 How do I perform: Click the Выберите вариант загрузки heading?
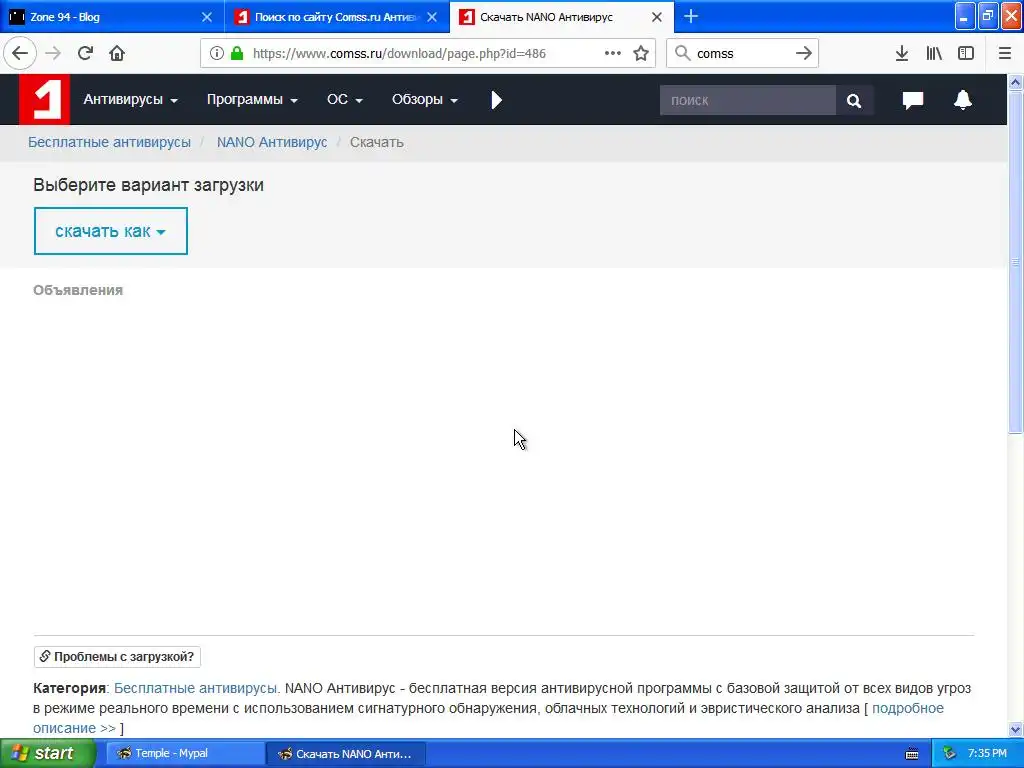(x=148, y=185)
